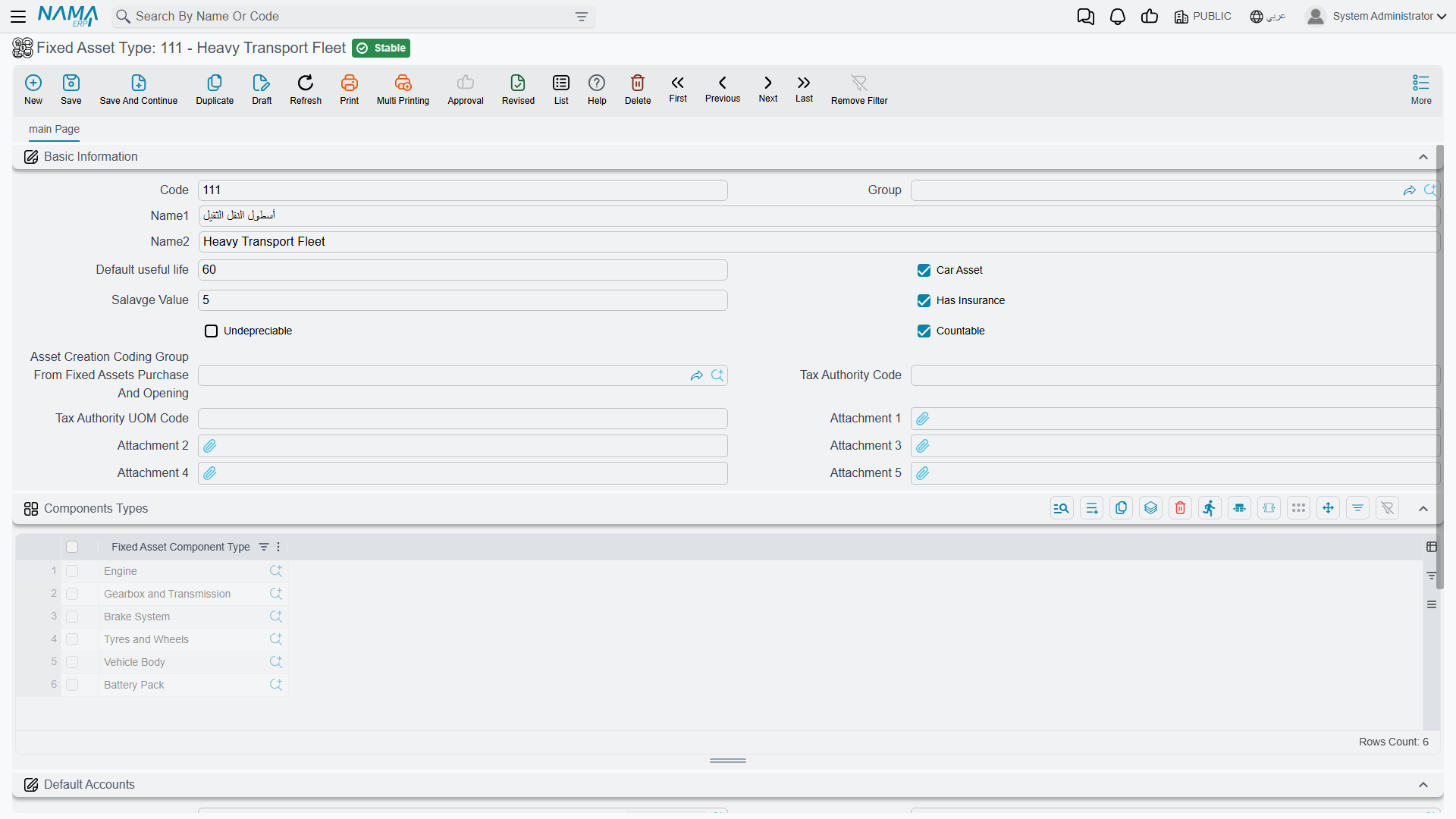
Task: Click the Code input field
Action: click(463, 190)
